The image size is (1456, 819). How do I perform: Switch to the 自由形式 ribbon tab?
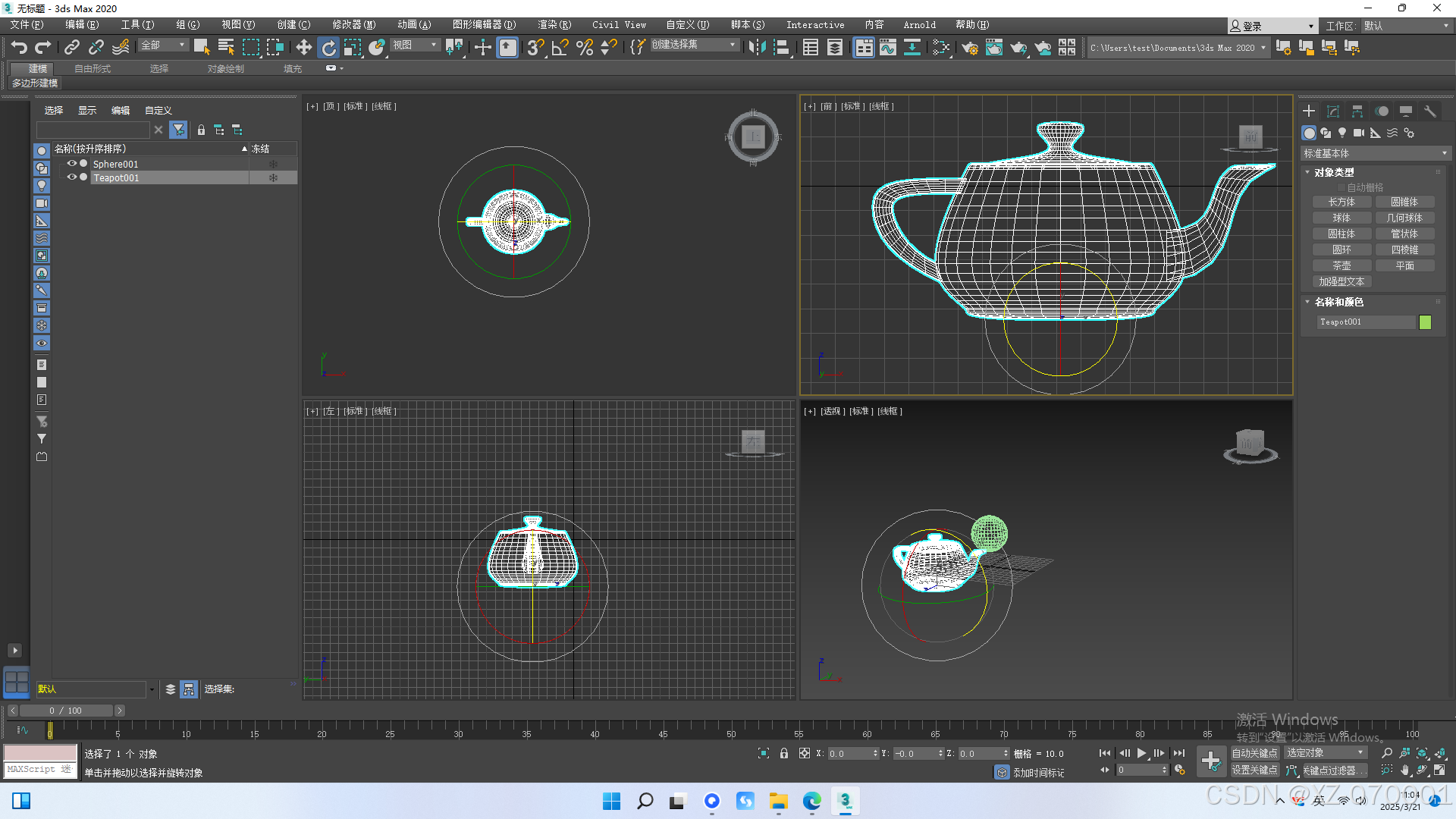coord(93,68)
